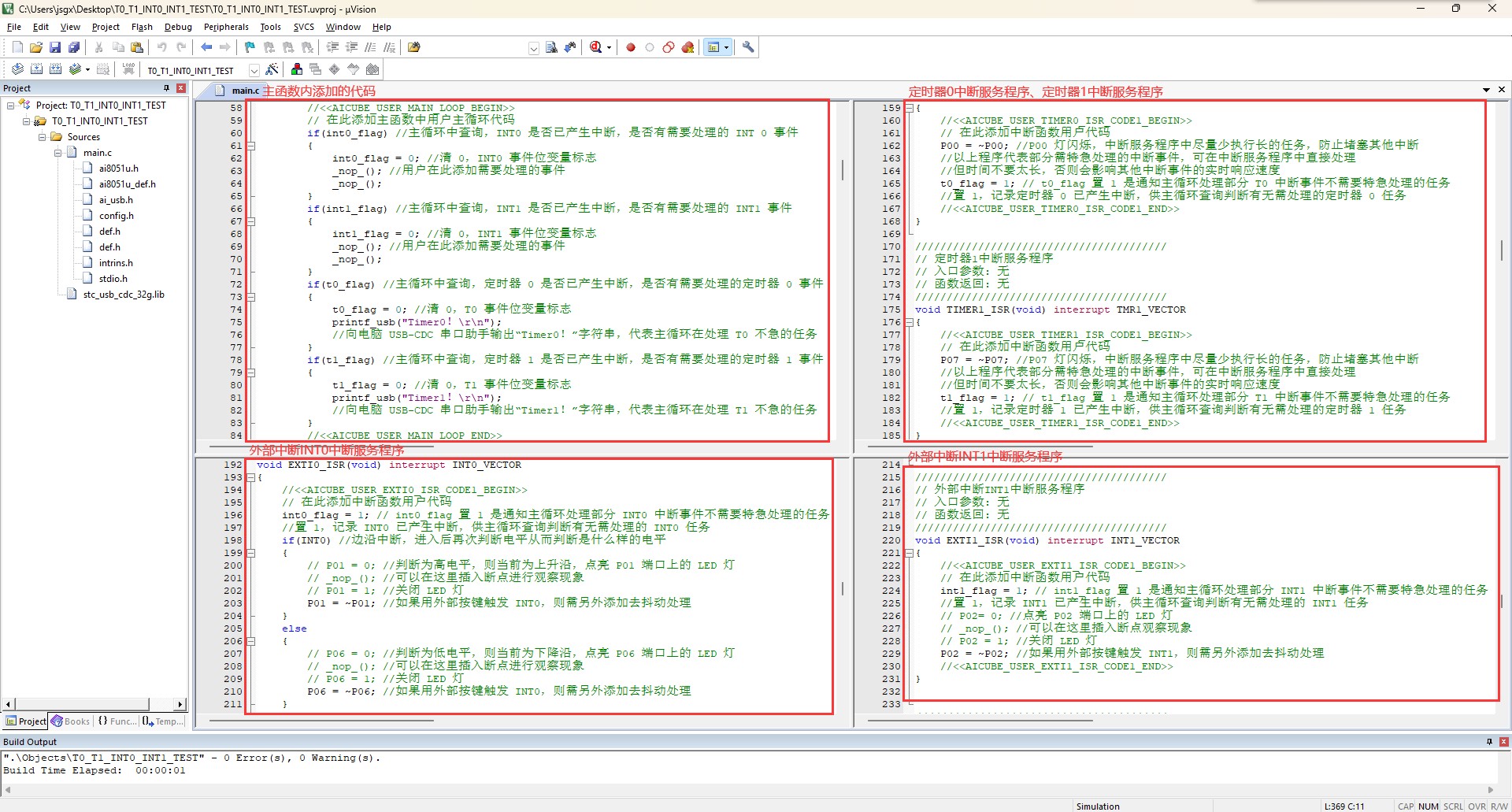Start debug session with the magnifier icon
The width and height of the screenshot is (1512, 812).
click(x=596, y=47)
